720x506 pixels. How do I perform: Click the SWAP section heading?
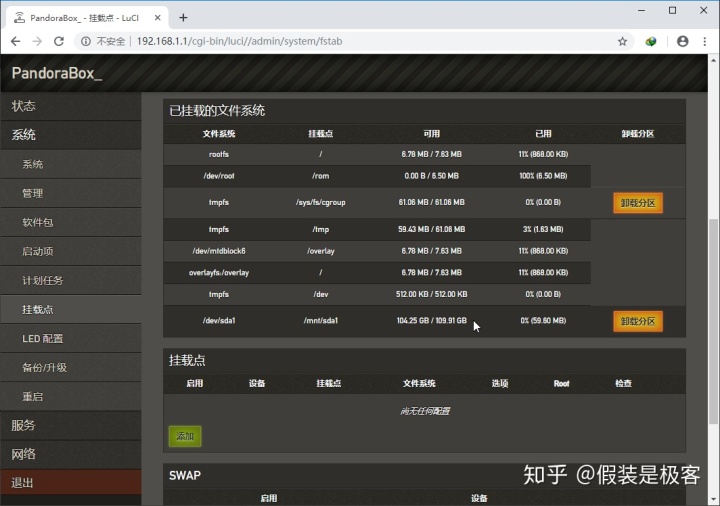pyautogui.click(x=185, y=475)
